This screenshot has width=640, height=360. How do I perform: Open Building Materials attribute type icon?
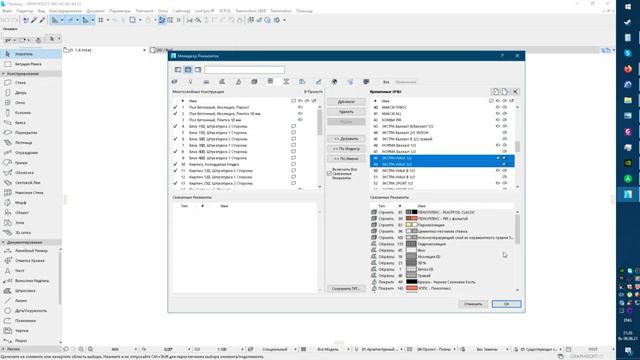pos(254,82)
